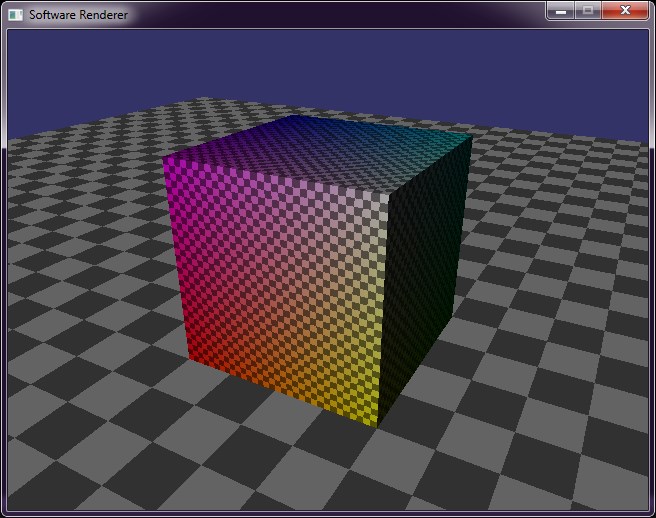Click the dark shaded right cube face
This screenshot has height=518, width=656.
[x=425, y=272]
